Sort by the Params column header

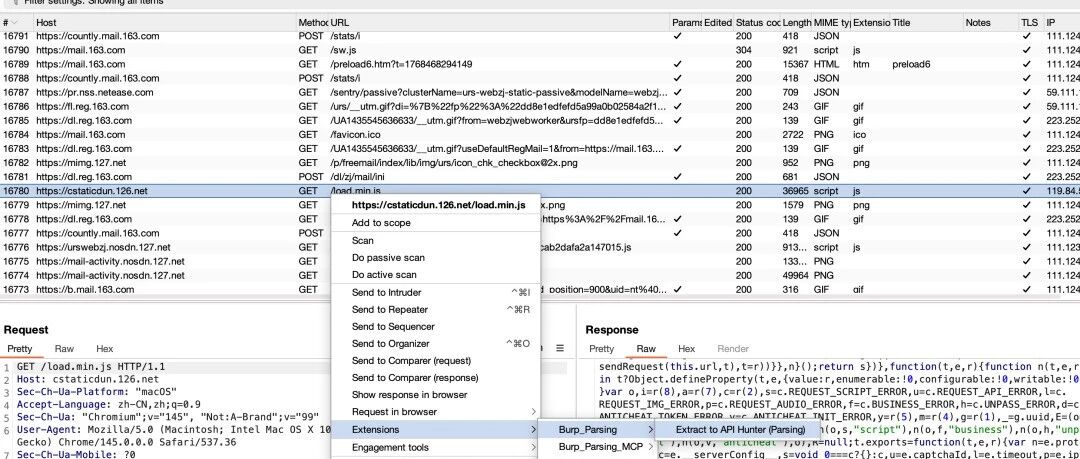[x=686, y=23]
